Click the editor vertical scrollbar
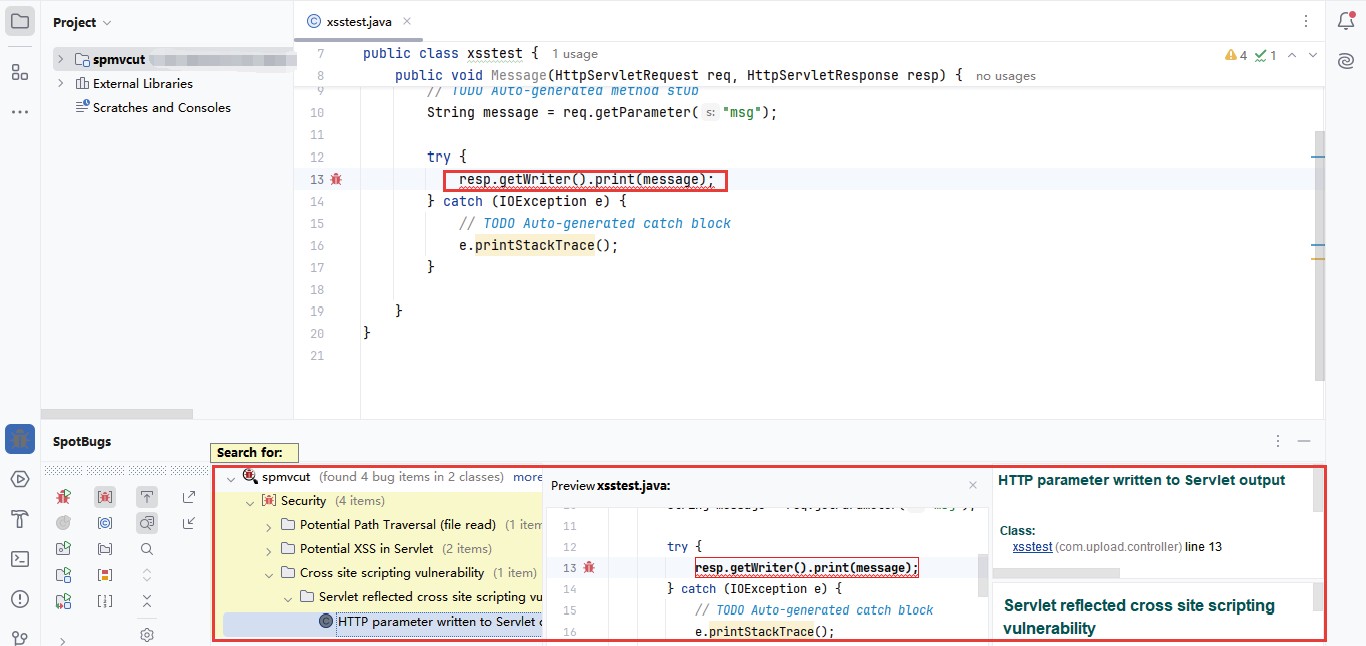Viewport: 1366px width, 646px height. 1320,255
